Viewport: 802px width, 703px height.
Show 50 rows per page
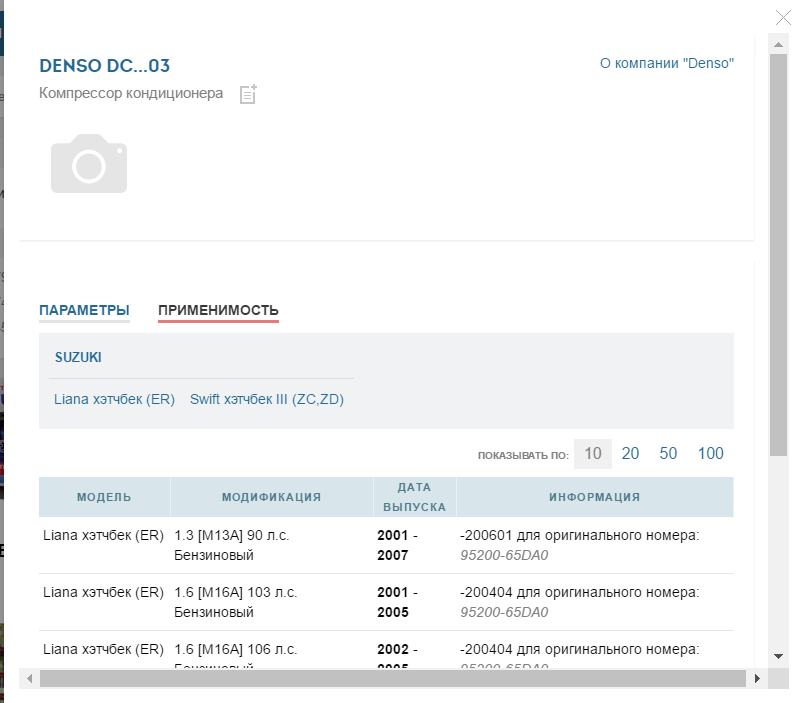click(x=668, y=454)
